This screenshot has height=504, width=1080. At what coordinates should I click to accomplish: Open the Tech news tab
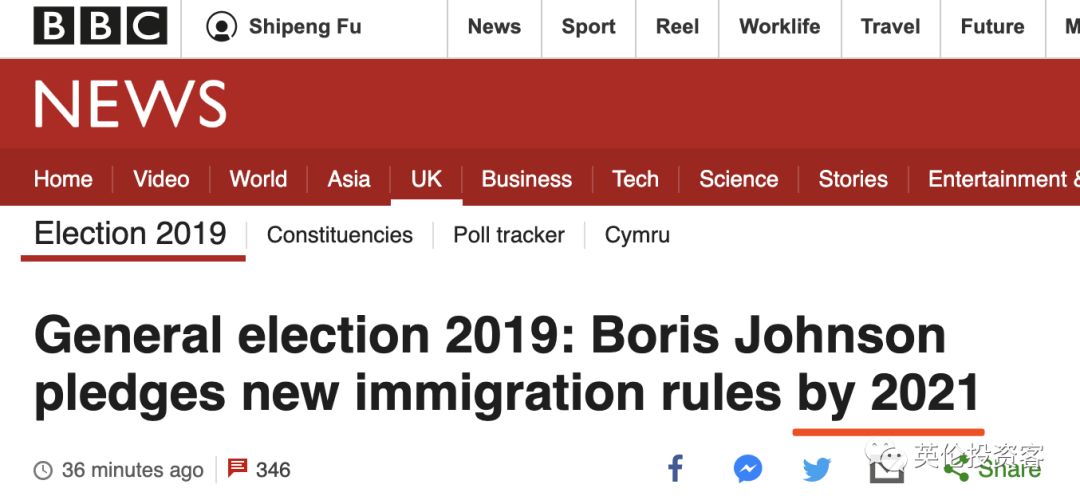635,179
